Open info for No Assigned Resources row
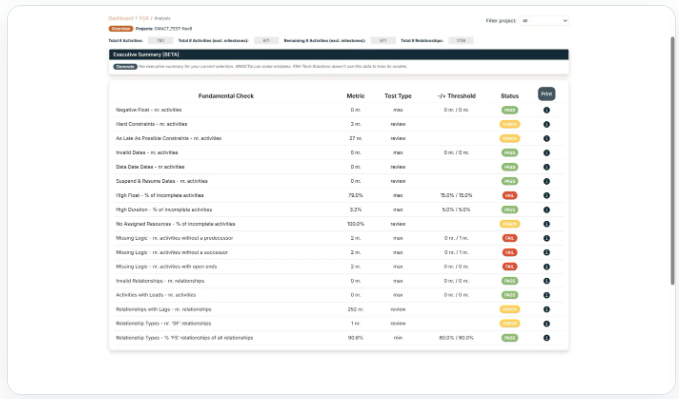Viewport: 679px width, 399px height. [x=546, y=224]
